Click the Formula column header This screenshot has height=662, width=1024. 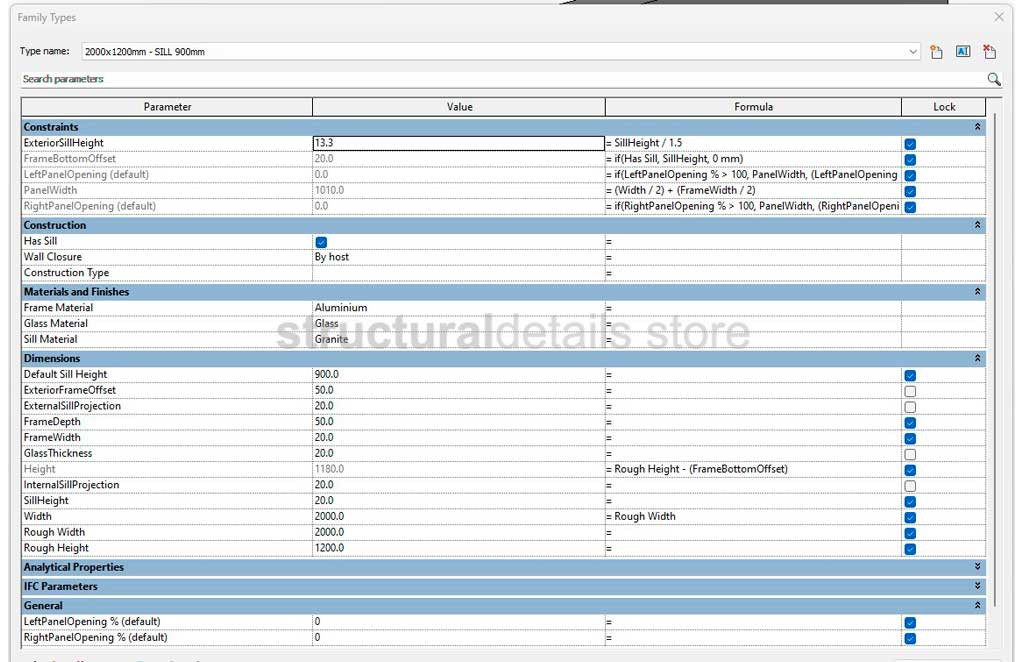752,107
